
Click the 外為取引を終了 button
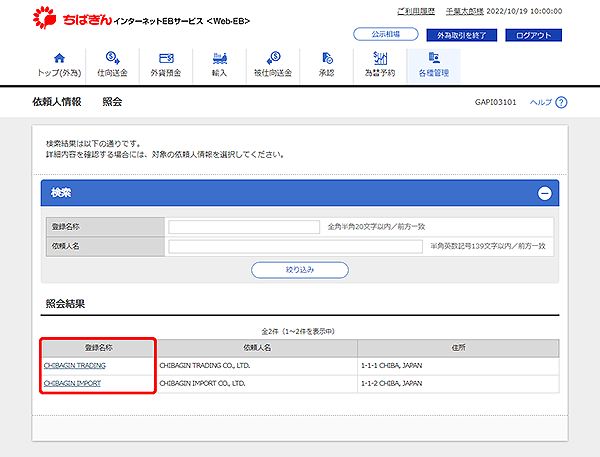(x=461, y=35)
